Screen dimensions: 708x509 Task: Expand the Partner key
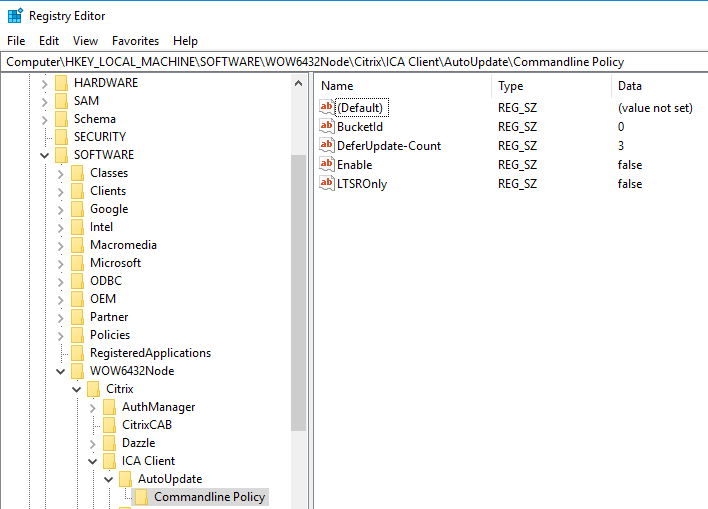pos(61,318)
